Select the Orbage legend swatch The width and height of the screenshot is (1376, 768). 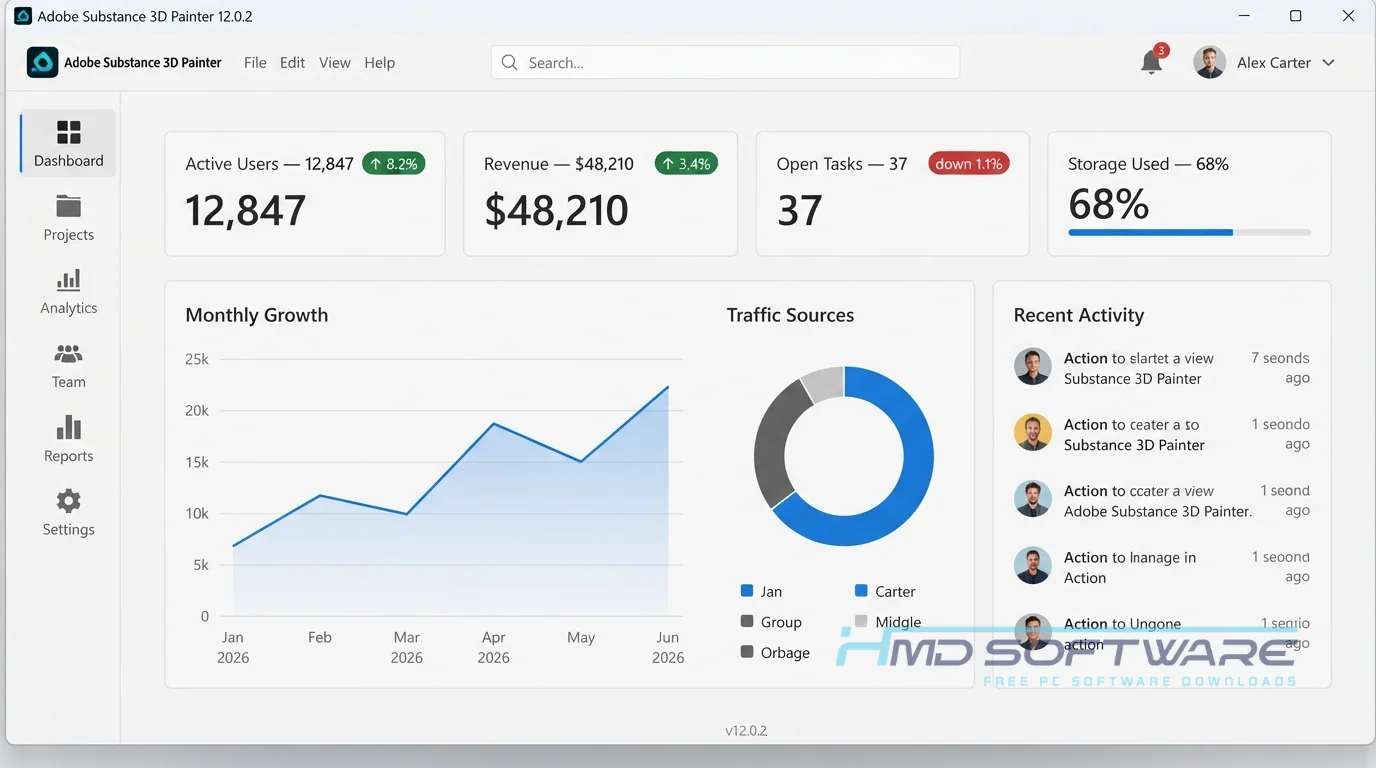[746, 652]
